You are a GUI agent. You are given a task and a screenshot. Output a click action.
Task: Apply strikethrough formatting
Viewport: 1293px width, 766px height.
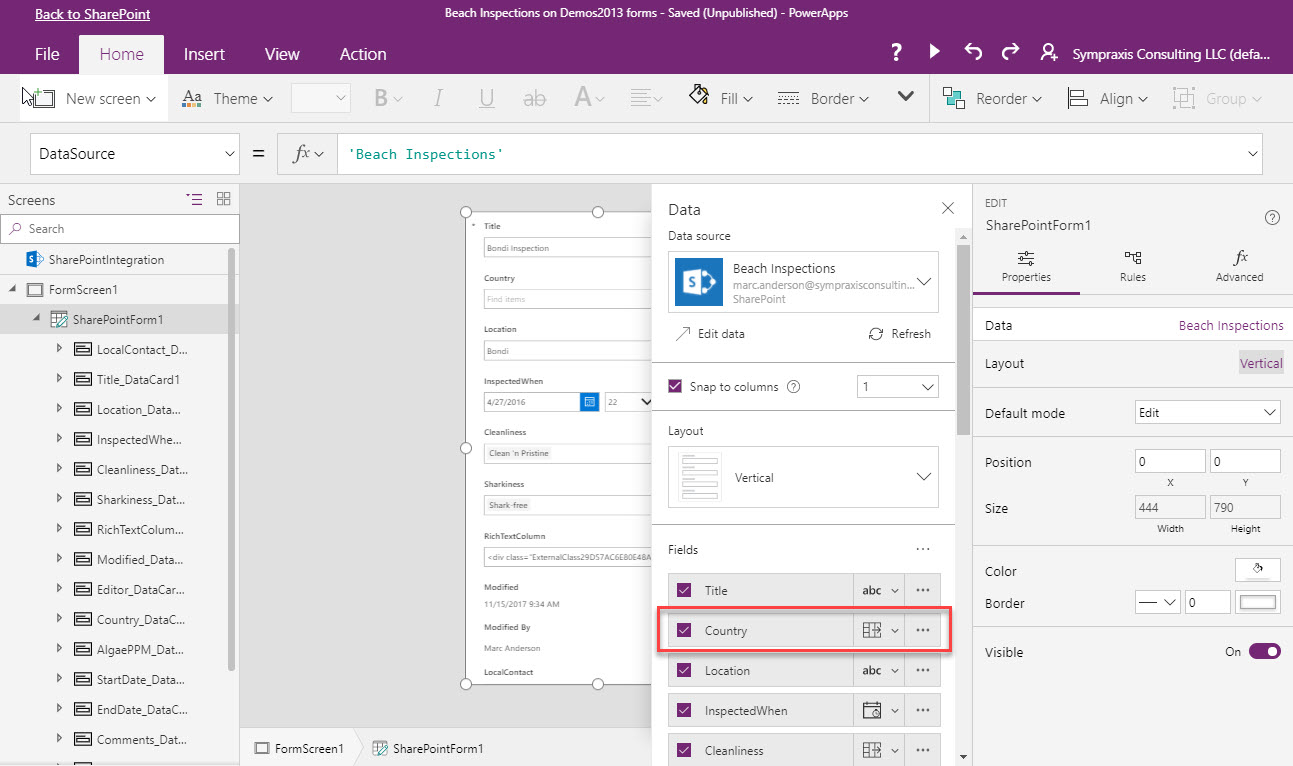(535, 98)
